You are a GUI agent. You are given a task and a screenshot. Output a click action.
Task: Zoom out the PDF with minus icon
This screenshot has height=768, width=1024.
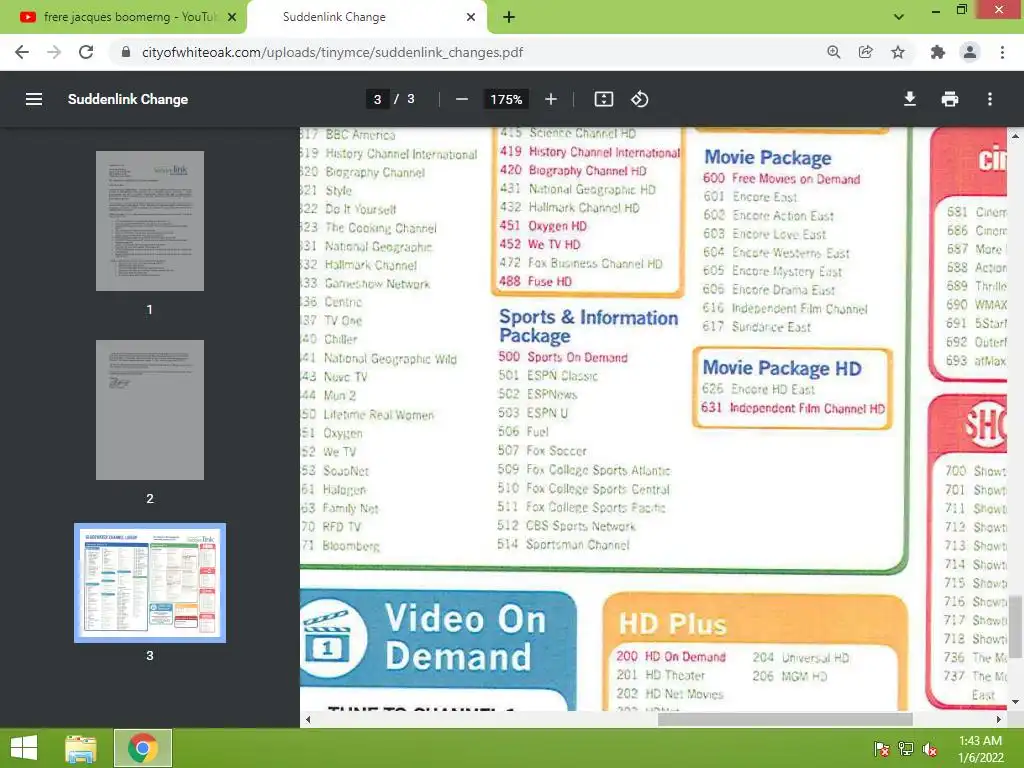coord(462,99)
